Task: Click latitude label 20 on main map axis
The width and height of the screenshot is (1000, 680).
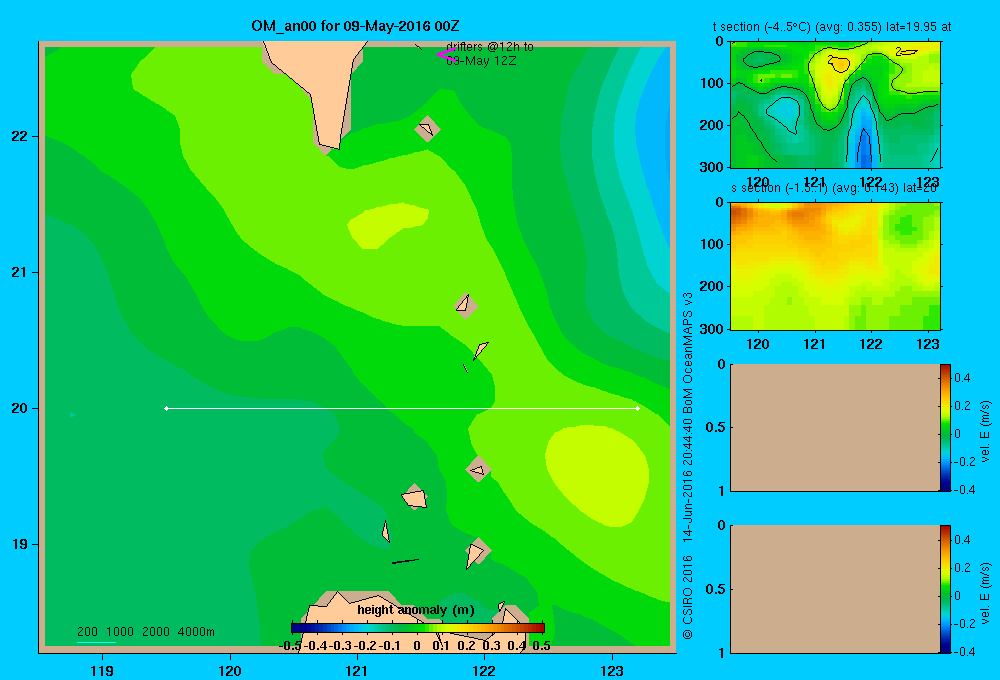Action: click(x=20, y=408)
